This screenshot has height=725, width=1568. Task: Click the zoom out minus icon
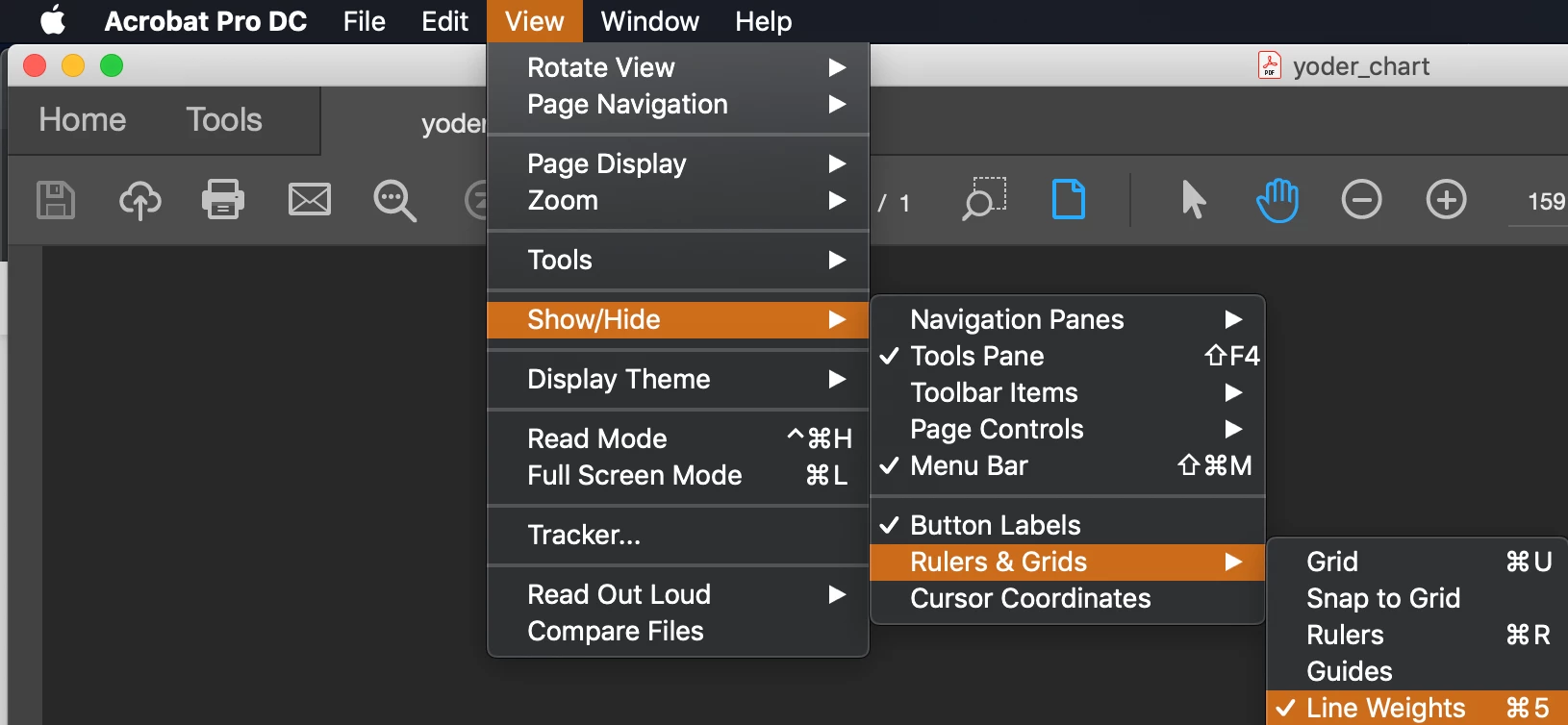(1362, 200)
